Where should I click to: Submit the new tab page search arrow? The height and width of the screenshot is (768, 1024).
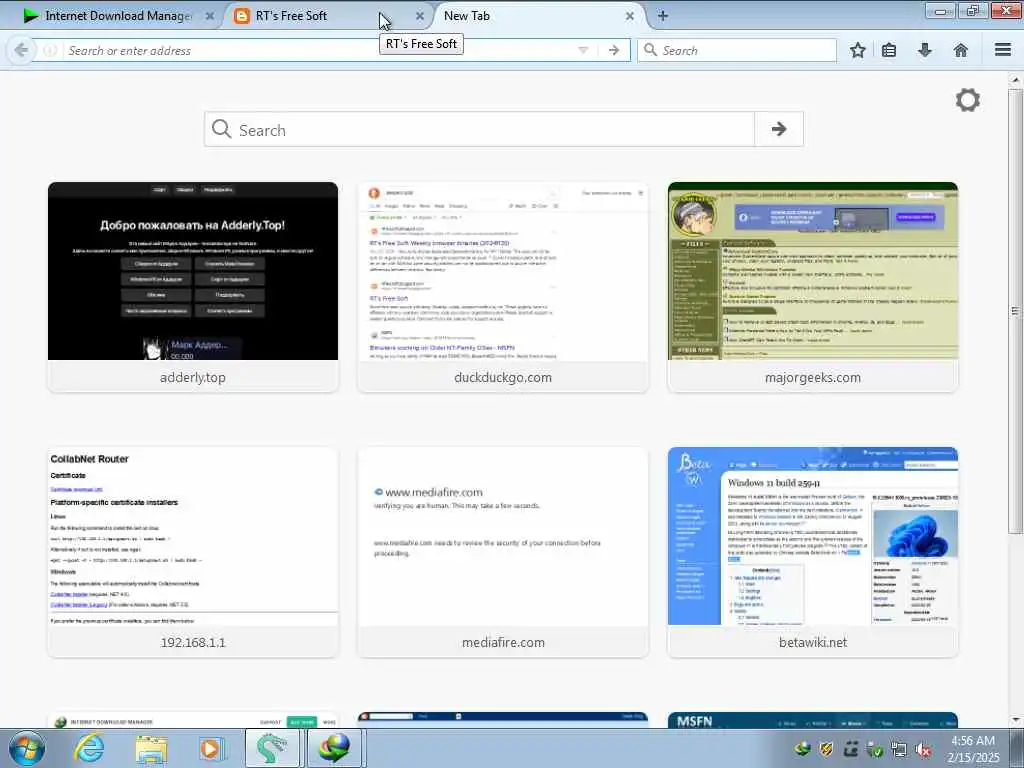[778, 129]
